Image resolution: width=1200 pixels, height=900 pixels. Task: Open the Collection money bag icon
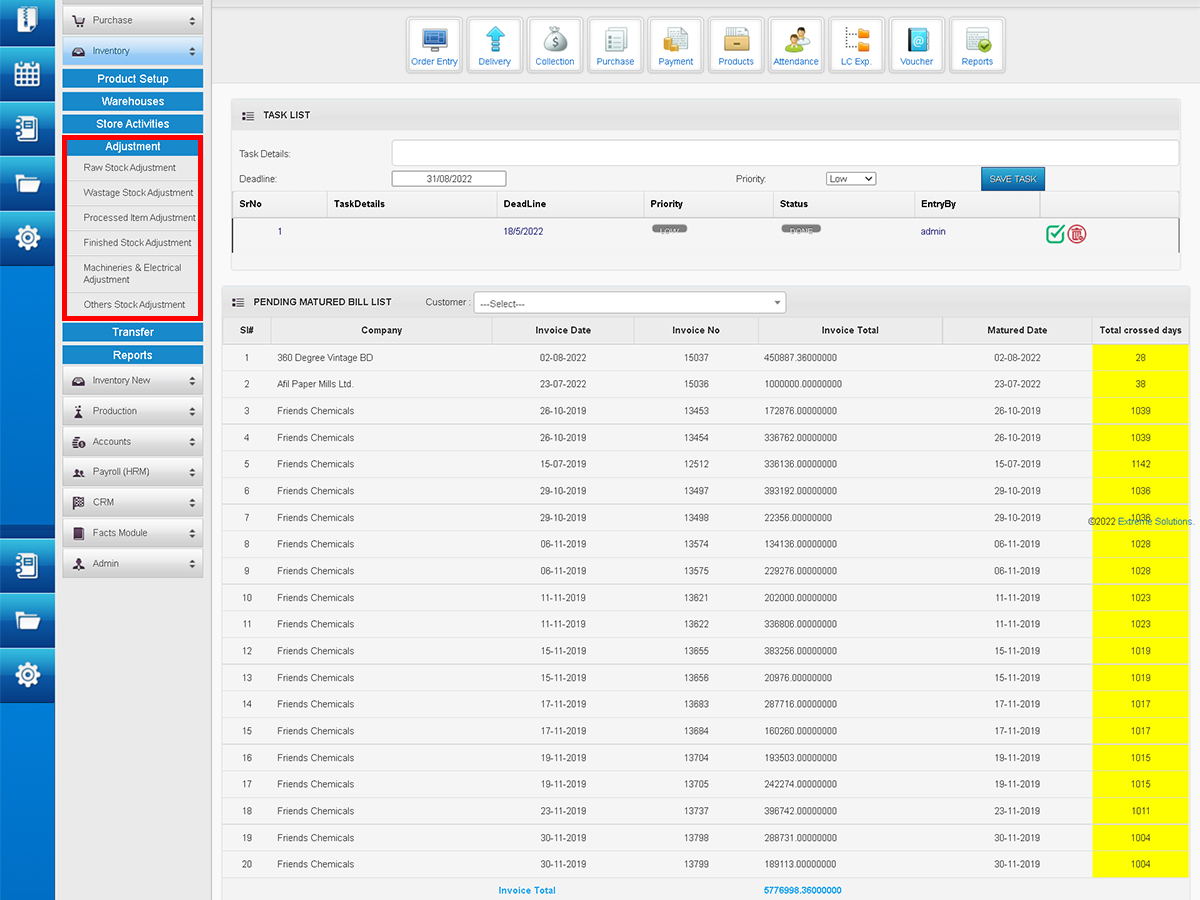pos(555,46)
